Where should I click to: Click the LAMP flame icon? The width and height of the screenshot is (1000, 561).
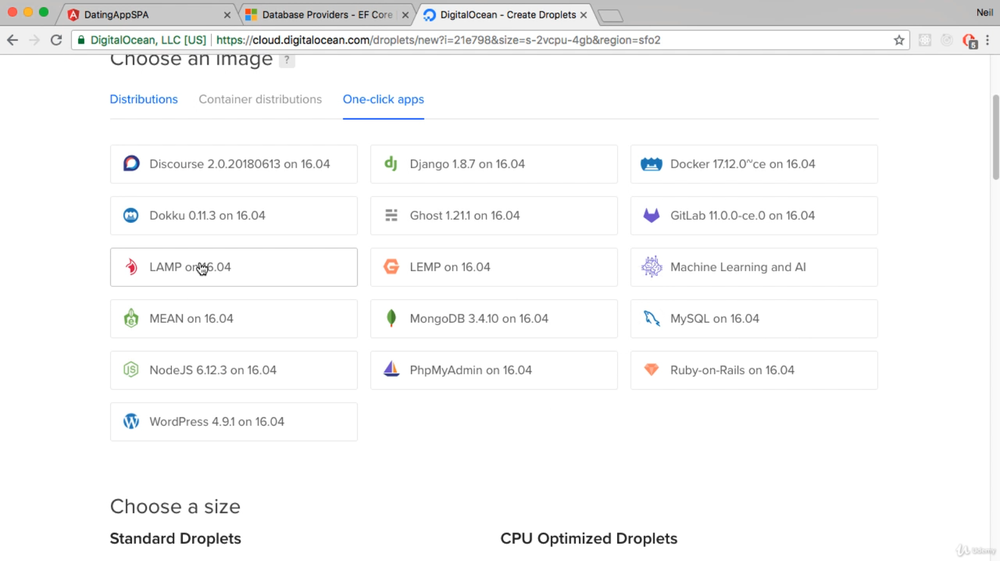[x=131, y=267]
